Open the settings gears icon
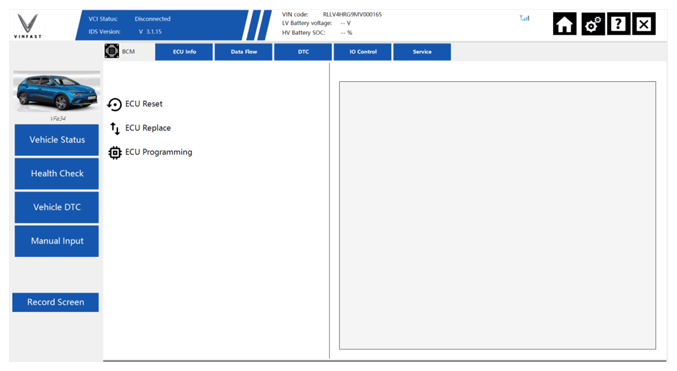Viewport: 677px width, 371px height. point(593,24)
